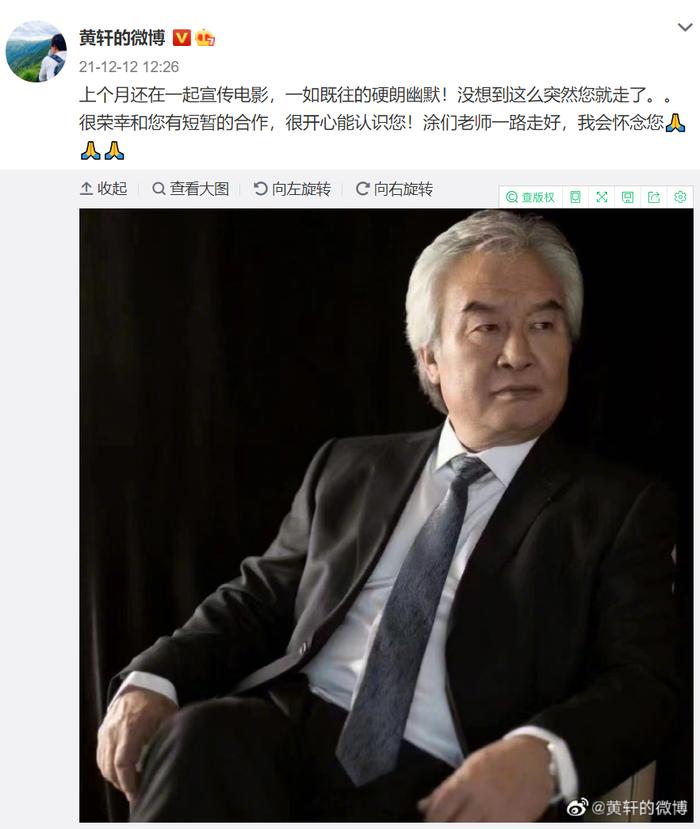
Task: Click the @黄轩的微博 image watermark
Action: pyautogui.click(x=628, y=807)
